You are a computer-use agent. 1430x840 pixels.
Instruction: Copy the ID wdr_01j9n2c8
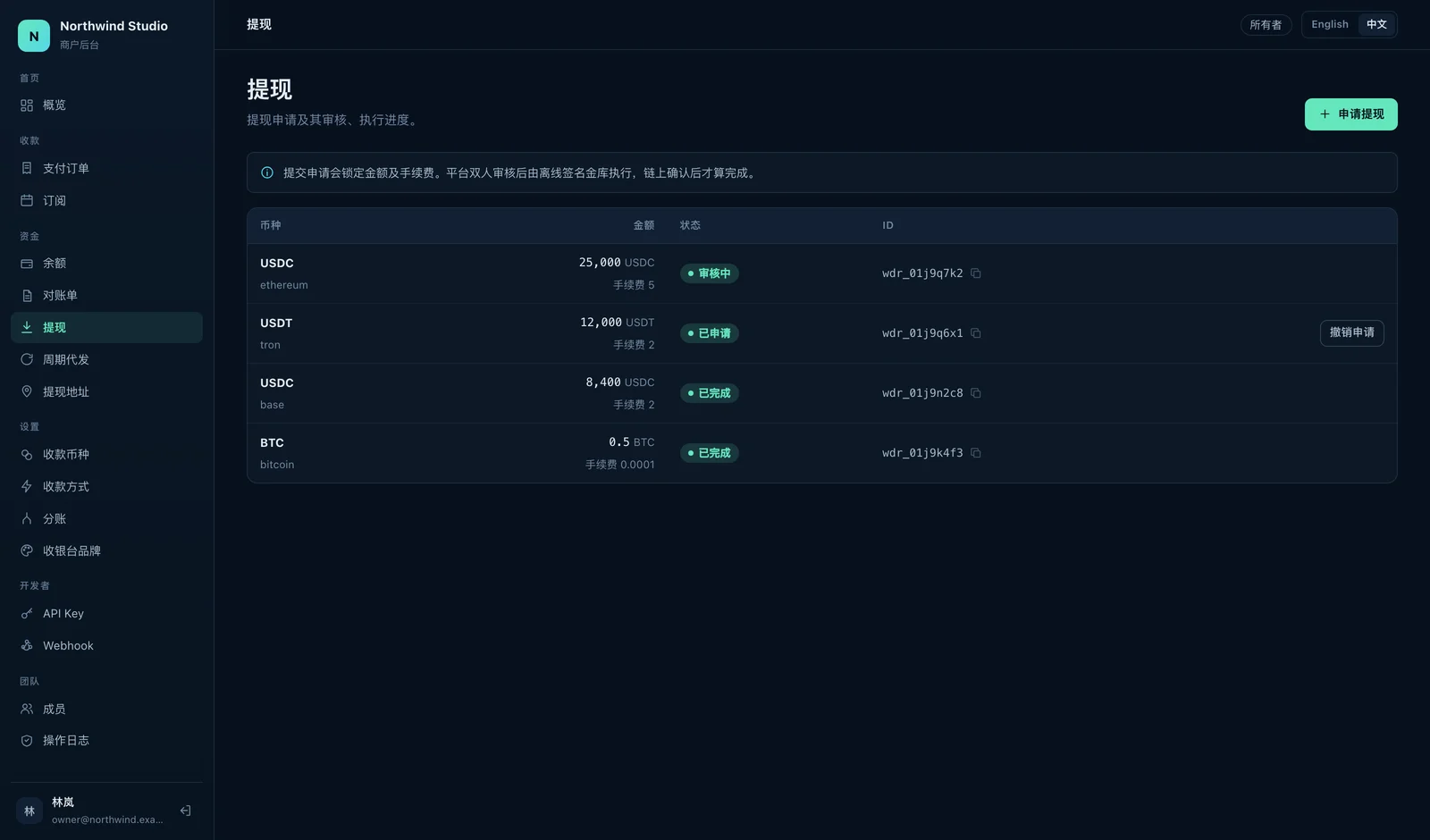(x=976, y=393)
